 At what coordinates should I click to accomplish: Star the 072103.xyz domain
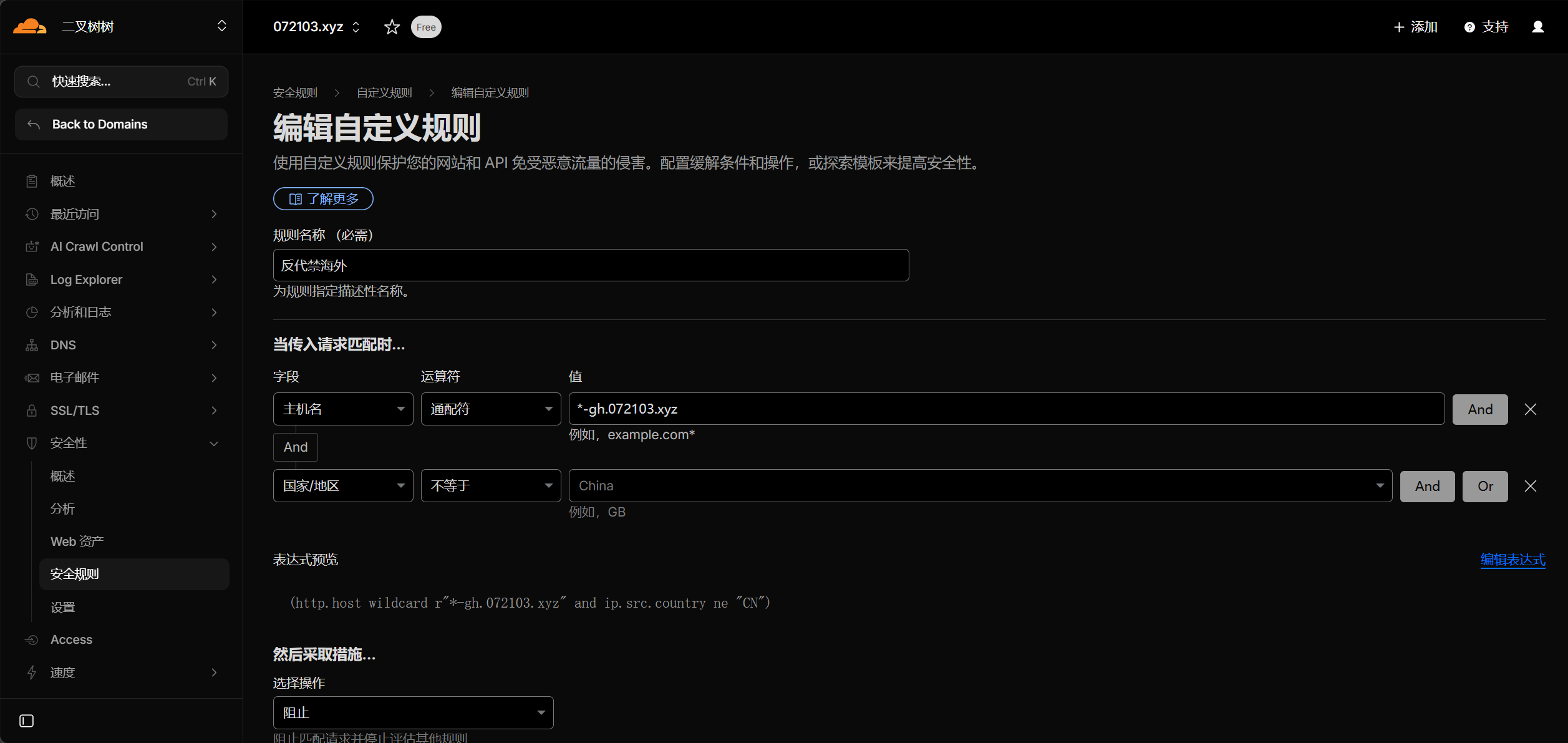click(x=392, y=27)
